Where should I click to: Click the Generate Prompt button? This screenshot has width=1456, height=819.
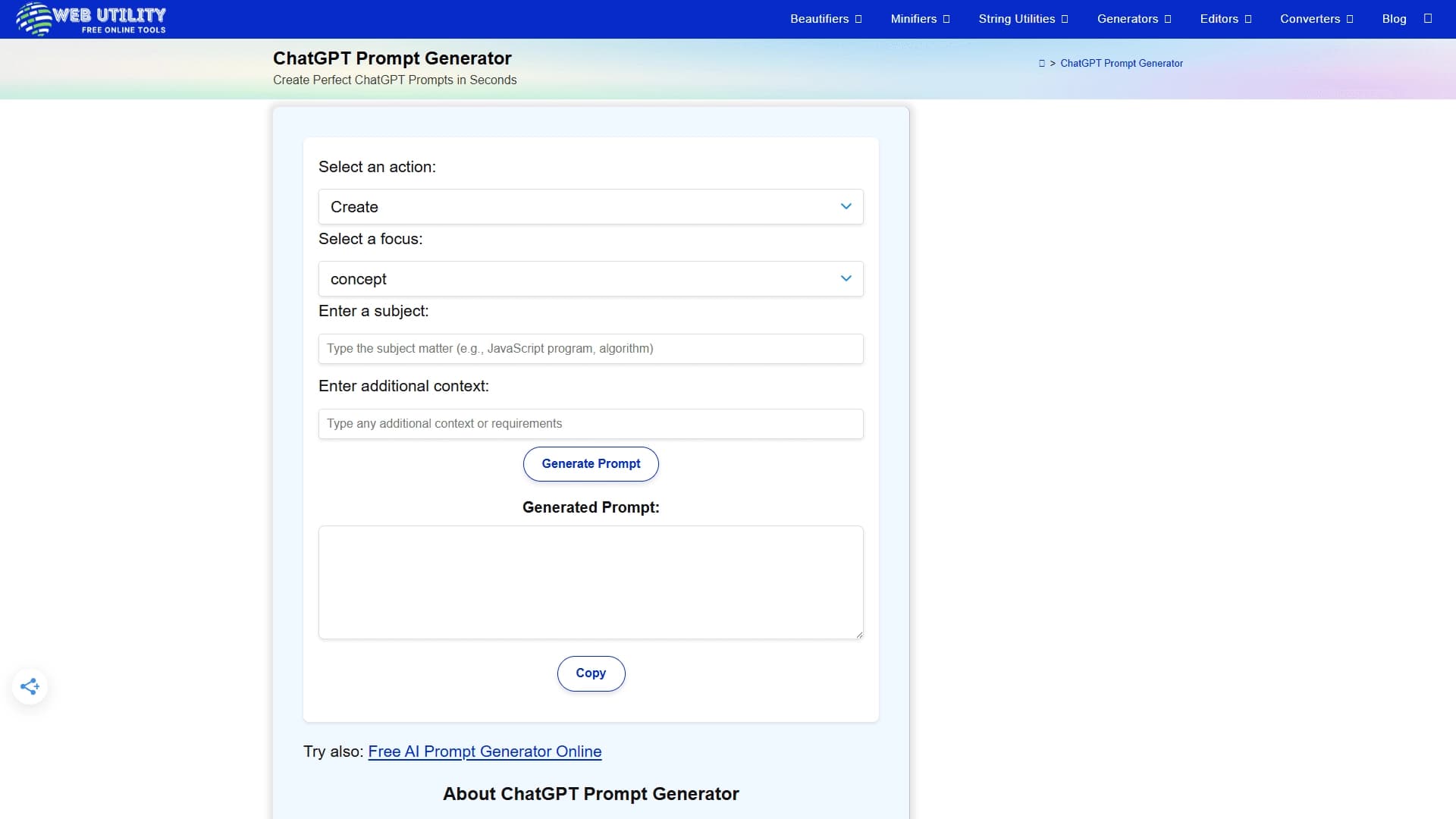(591, 463)
